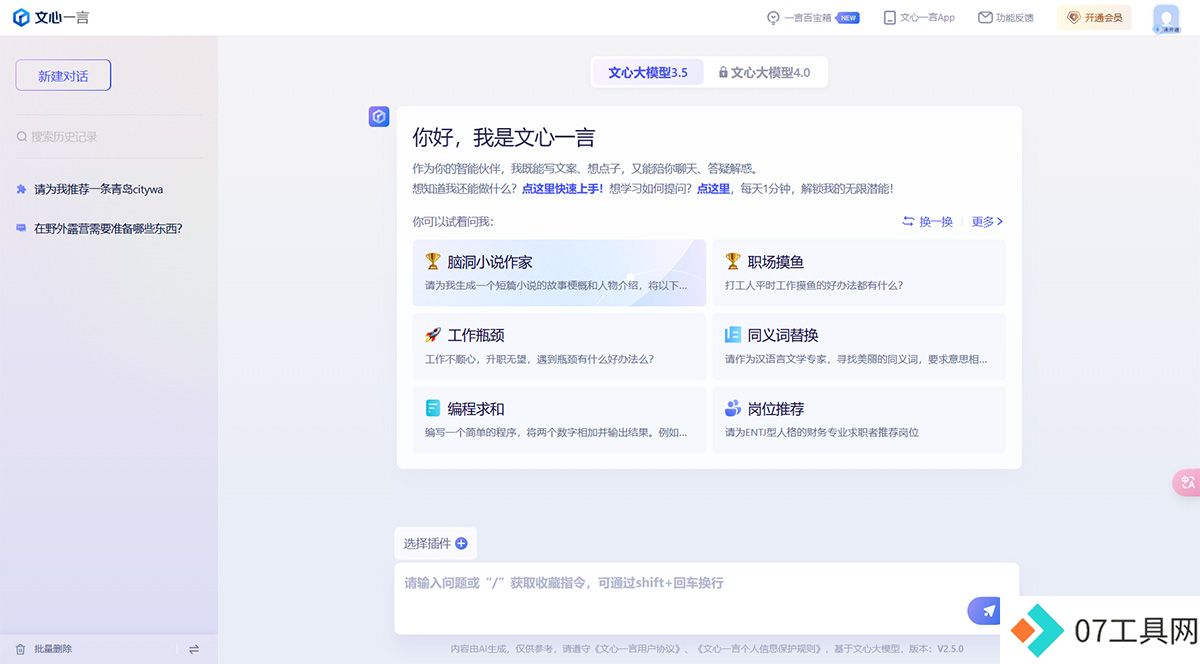Open 《文心一言用户协议》 link
Viewport: 1200px width, 664px height.
[x=637, y=649]
